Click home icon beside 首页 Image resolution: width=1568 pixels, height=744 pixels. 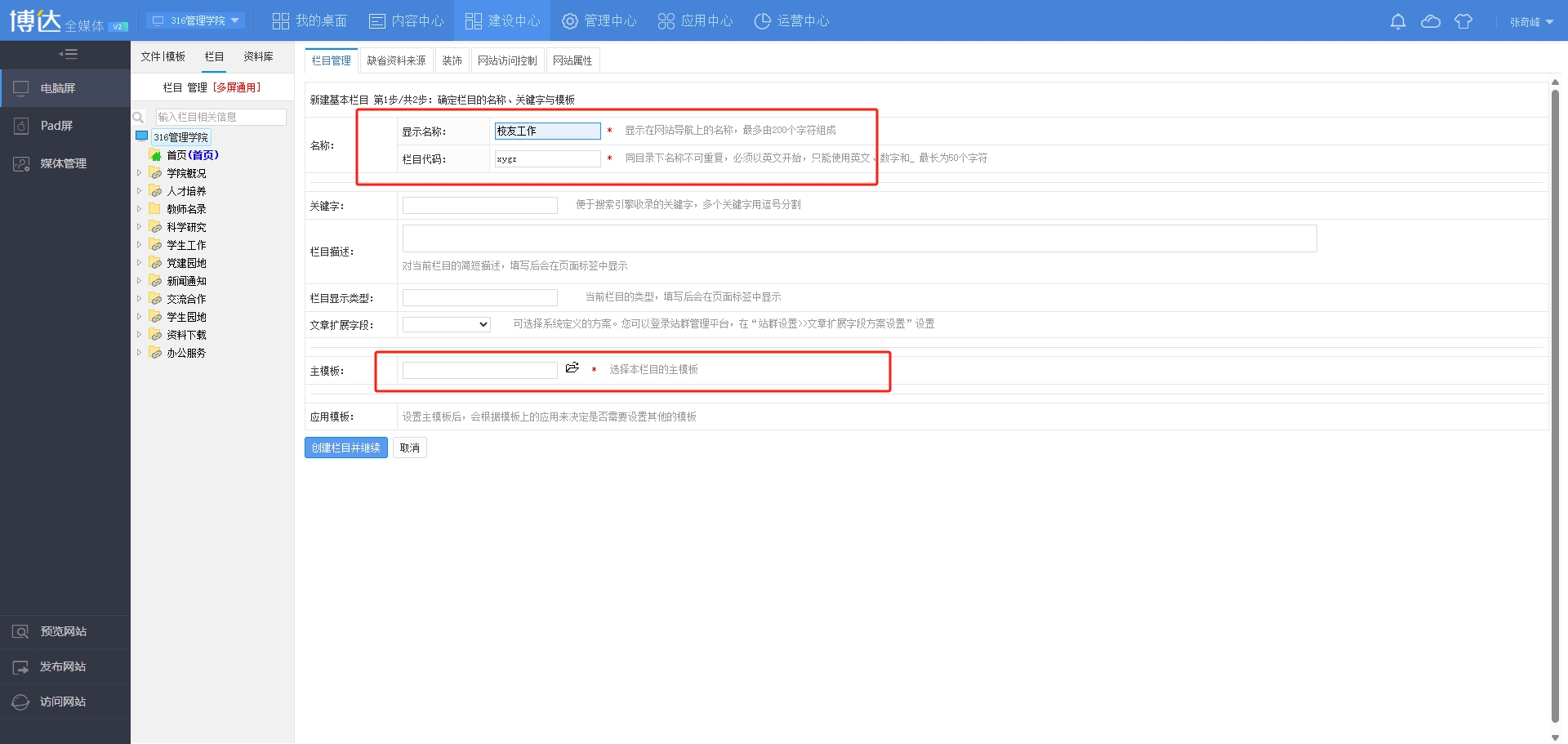(155, 155)
